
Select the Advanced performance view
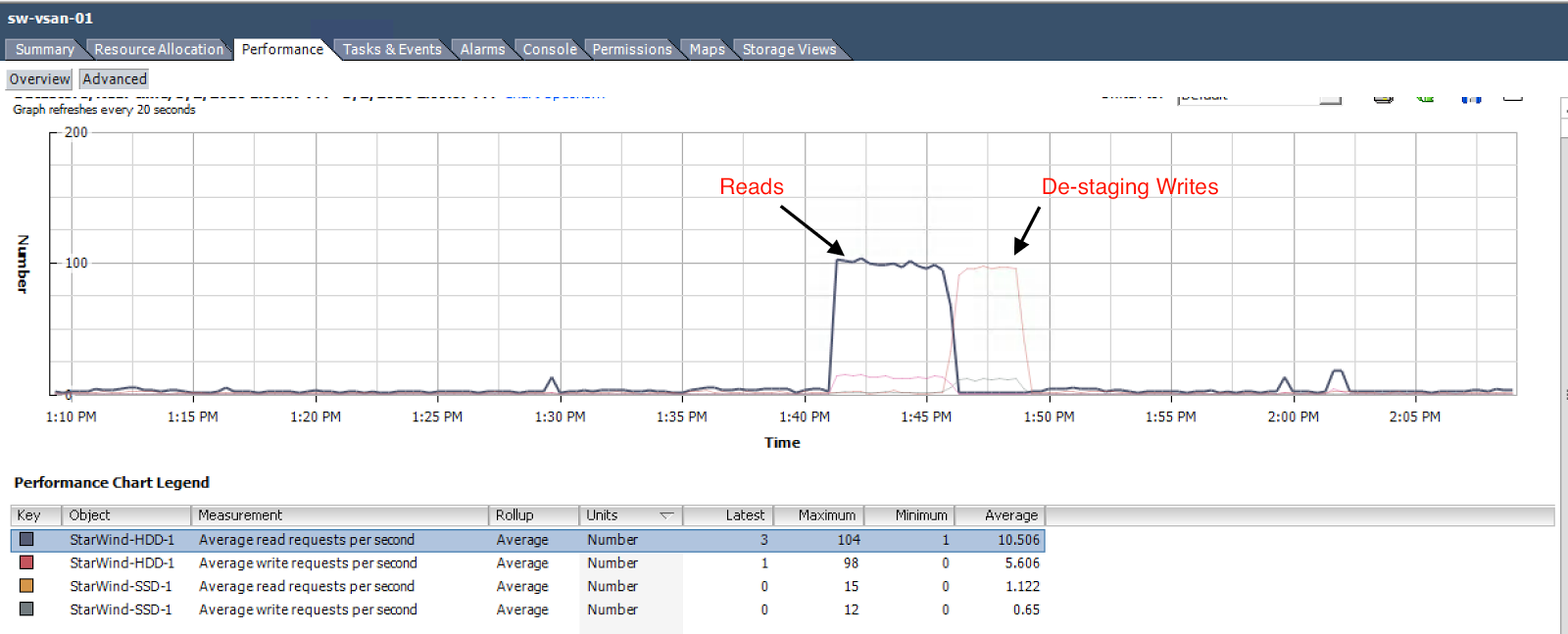tap(115, 79)
